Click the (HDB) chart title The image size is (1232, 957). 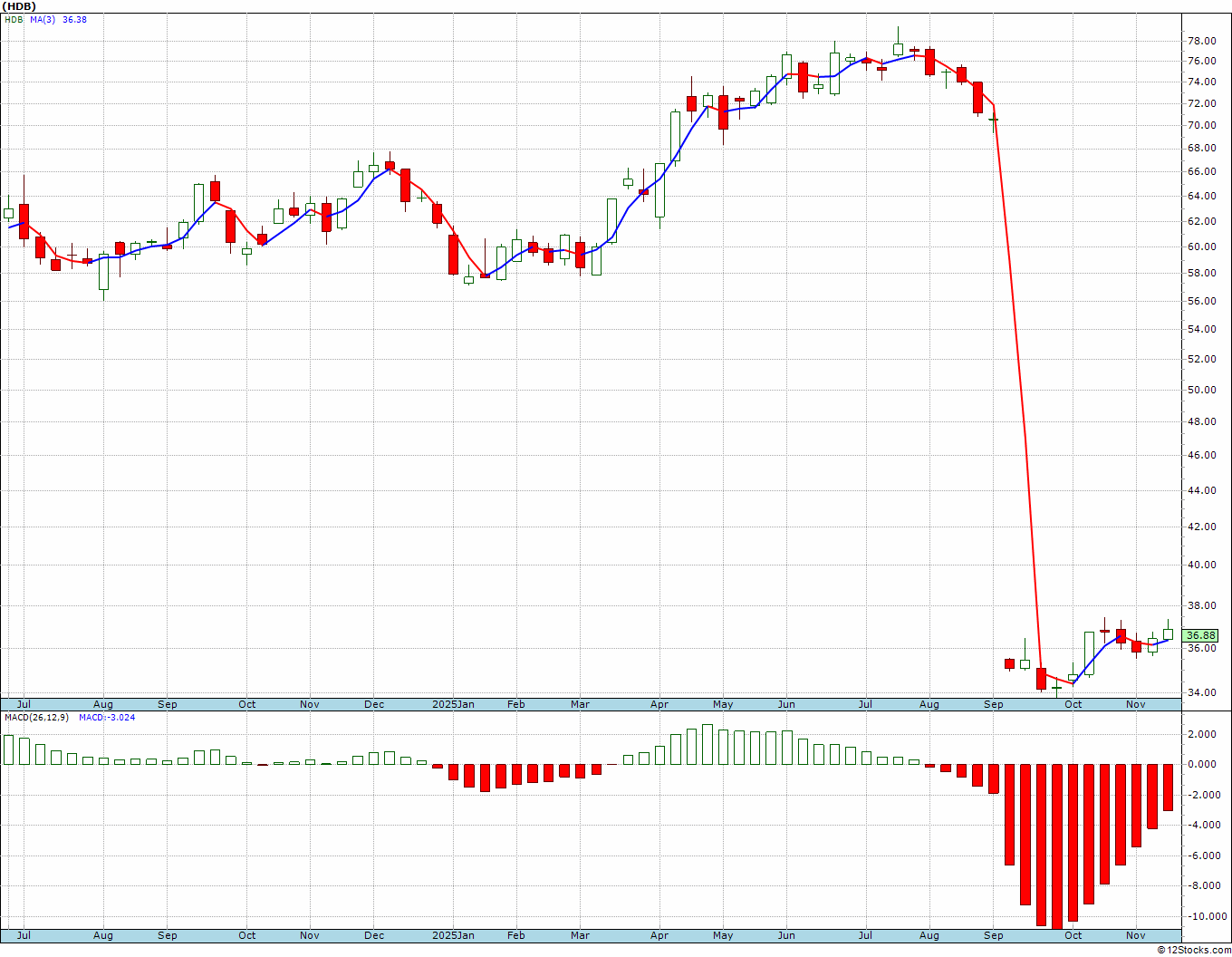18,5
